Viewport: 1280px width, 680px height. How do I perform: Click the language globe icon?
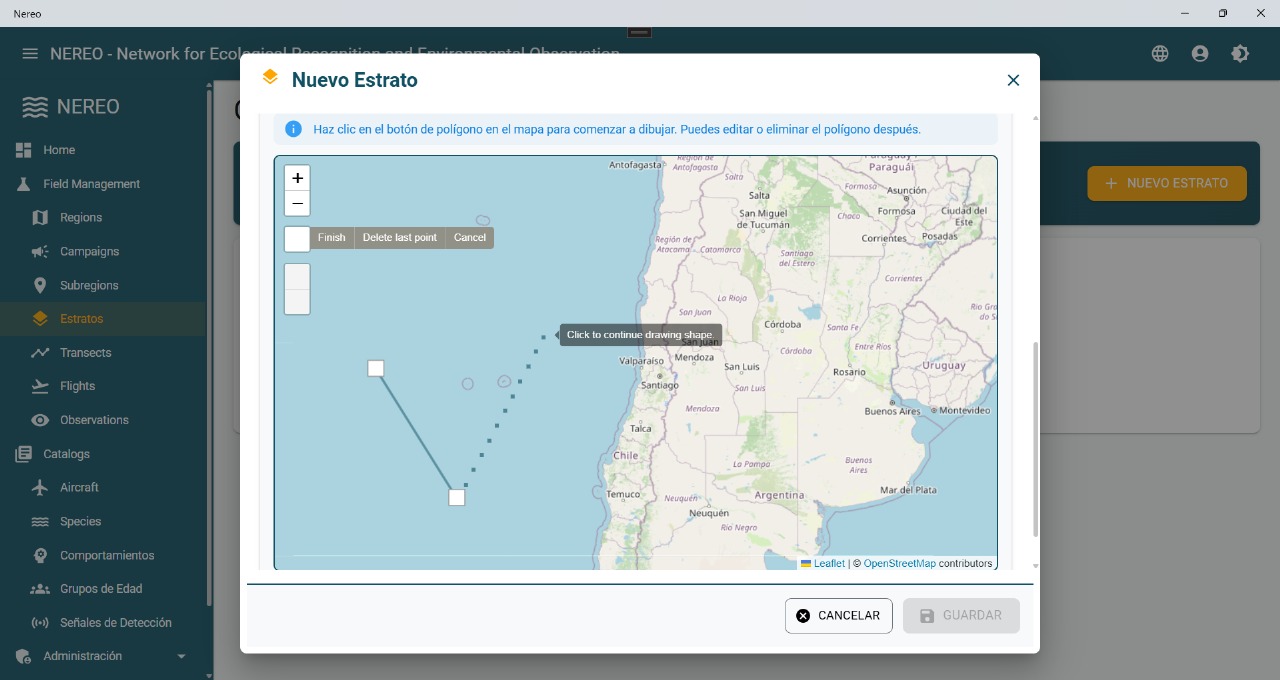pos(1160,54)
